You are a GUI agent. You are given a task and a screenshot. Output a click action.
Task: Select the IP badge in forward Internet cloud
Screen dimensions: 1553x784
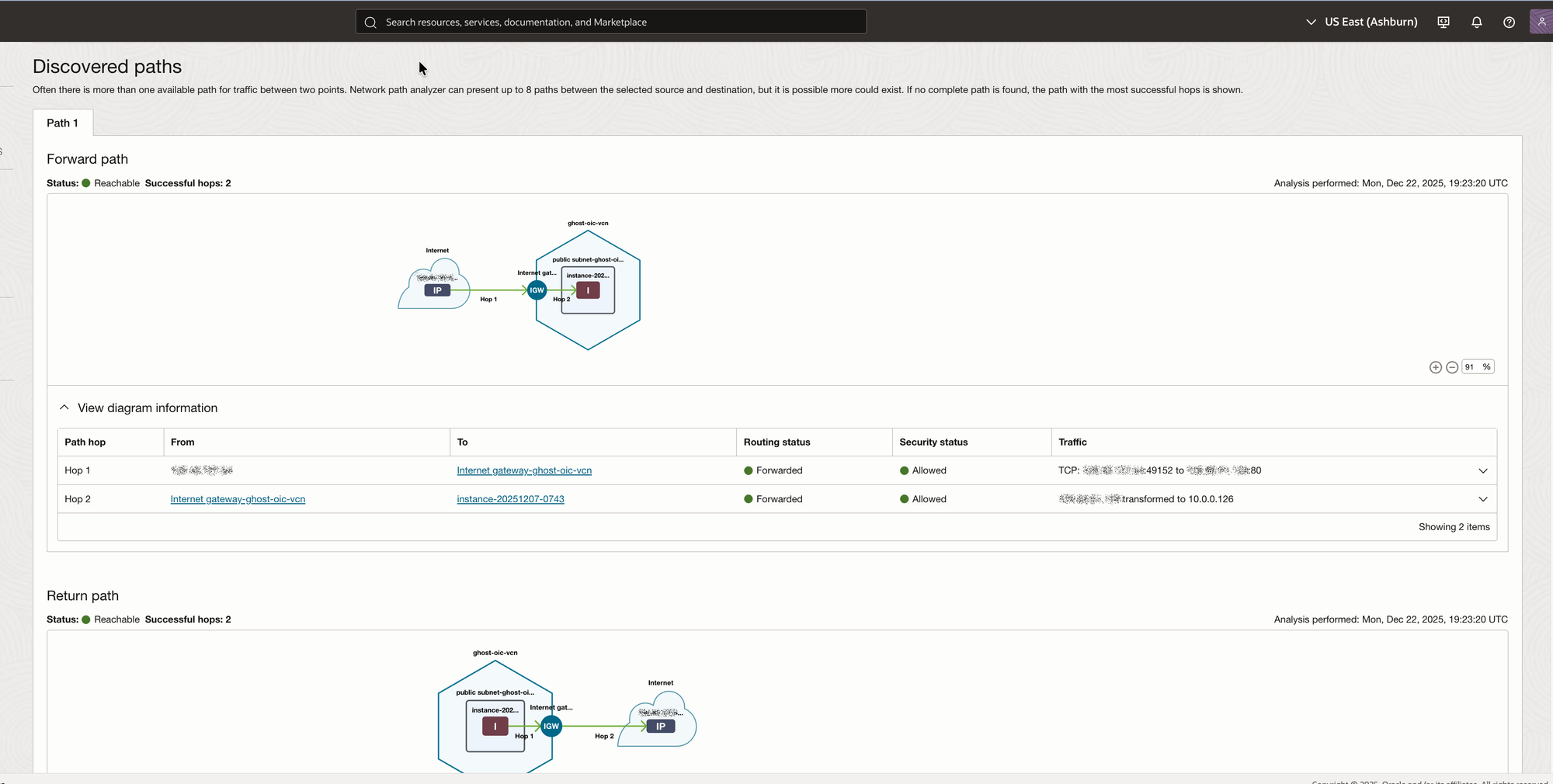click(x=437, y=290)
